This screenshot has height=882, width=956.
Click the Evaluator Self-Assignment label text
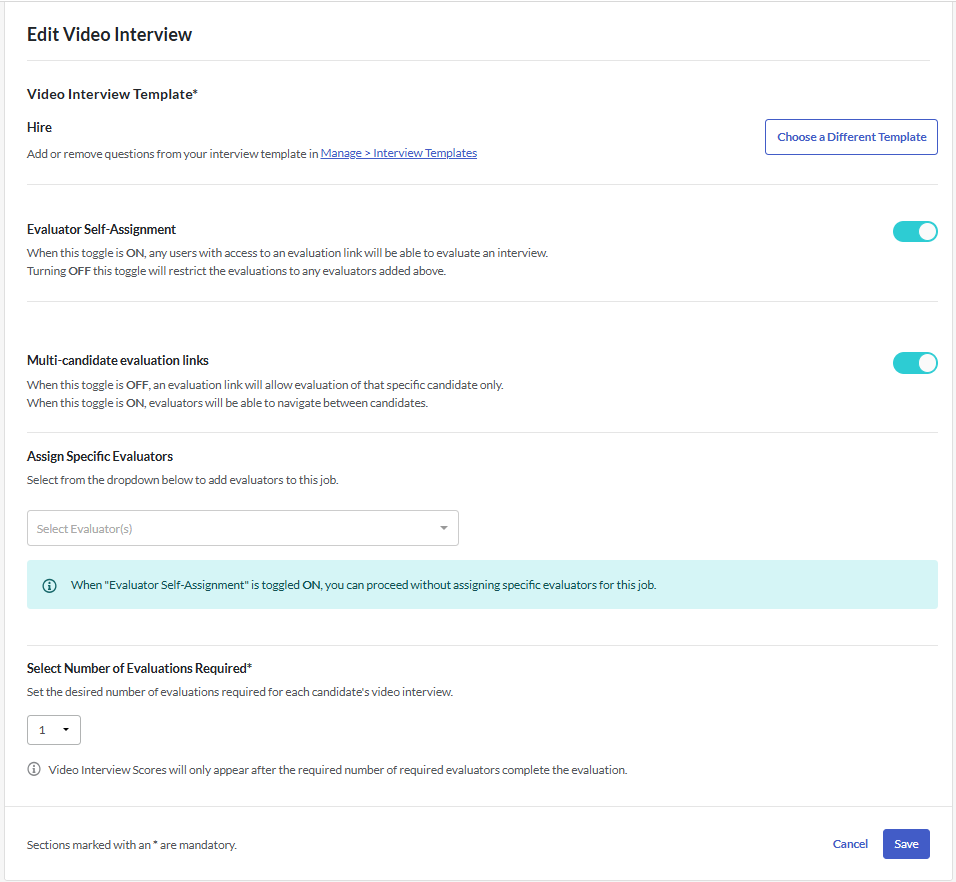pyautogui.click(x=101, y=229)
